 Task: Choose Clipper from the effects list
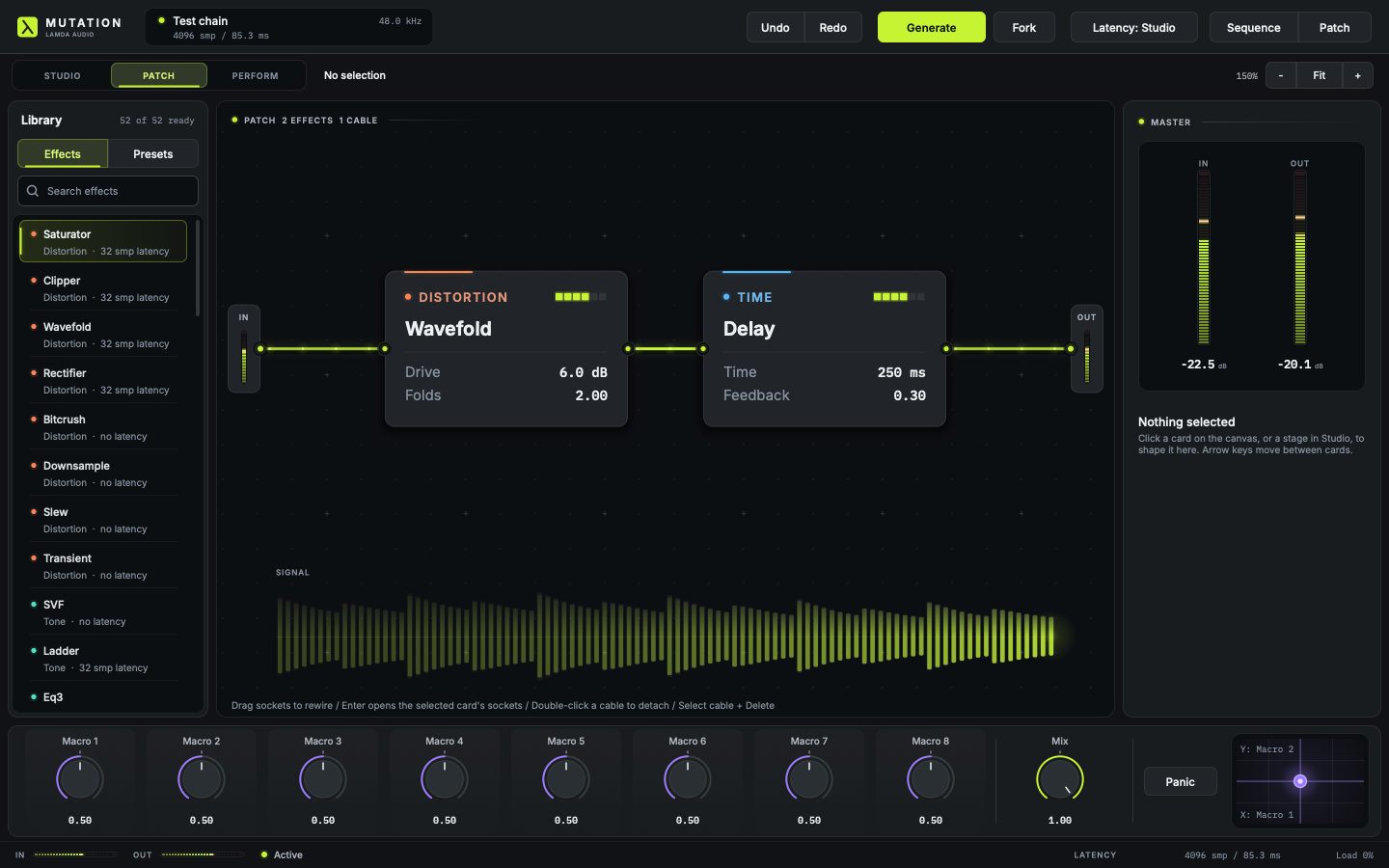click(x=103, y=288)
